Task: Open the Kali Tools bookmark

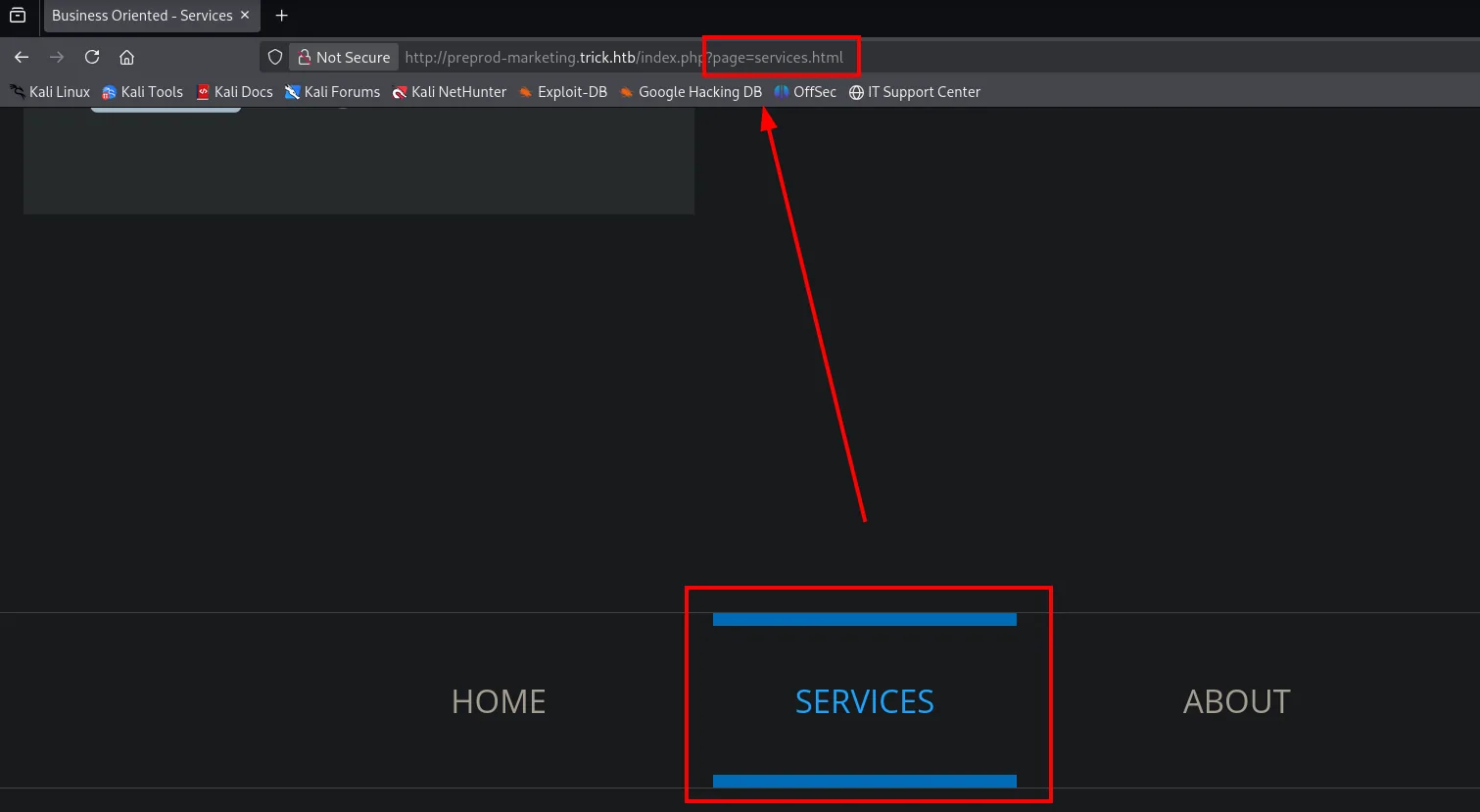Action: [143, 92]
